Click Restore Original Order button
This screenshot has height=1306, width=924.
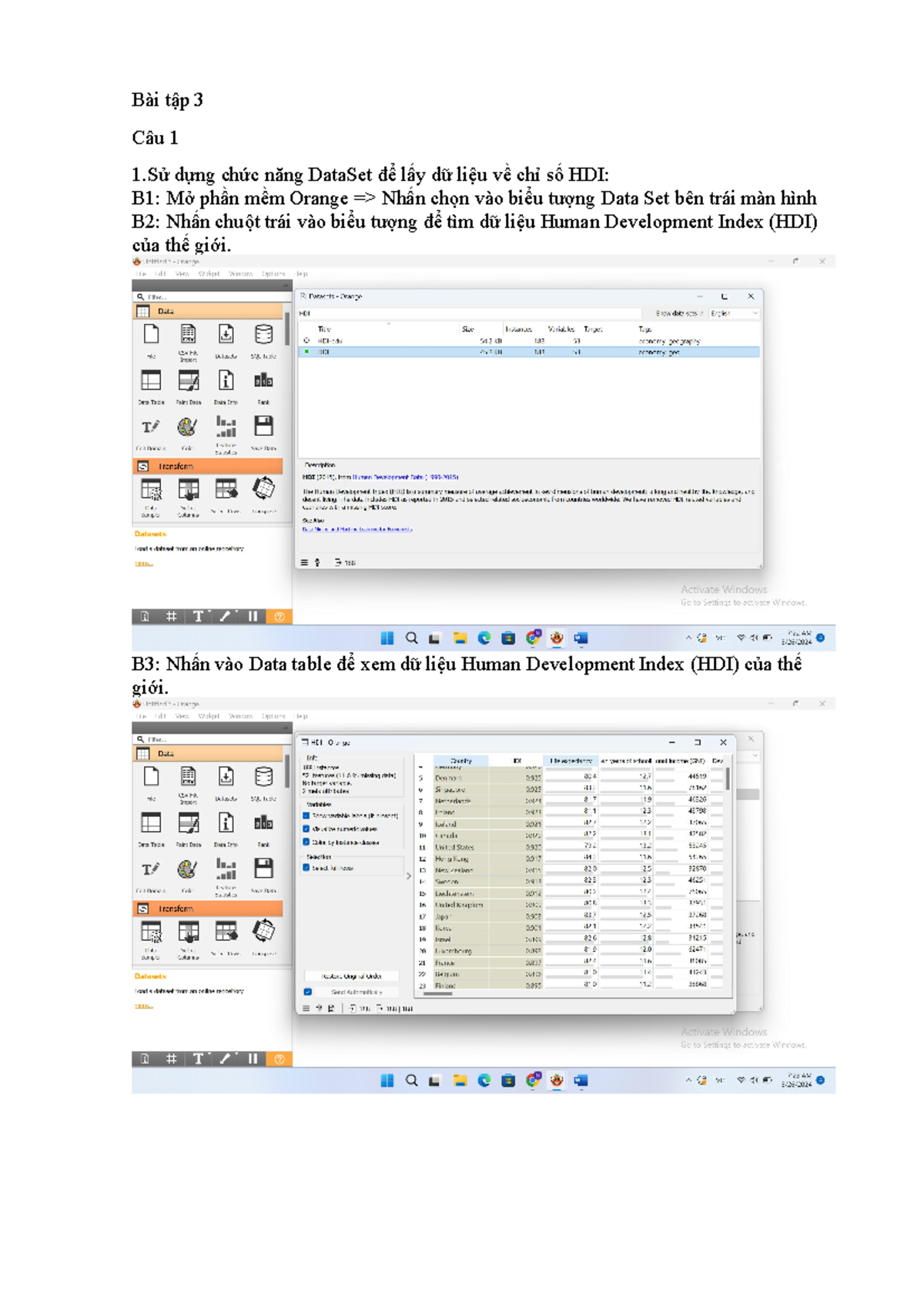point(352,976)
